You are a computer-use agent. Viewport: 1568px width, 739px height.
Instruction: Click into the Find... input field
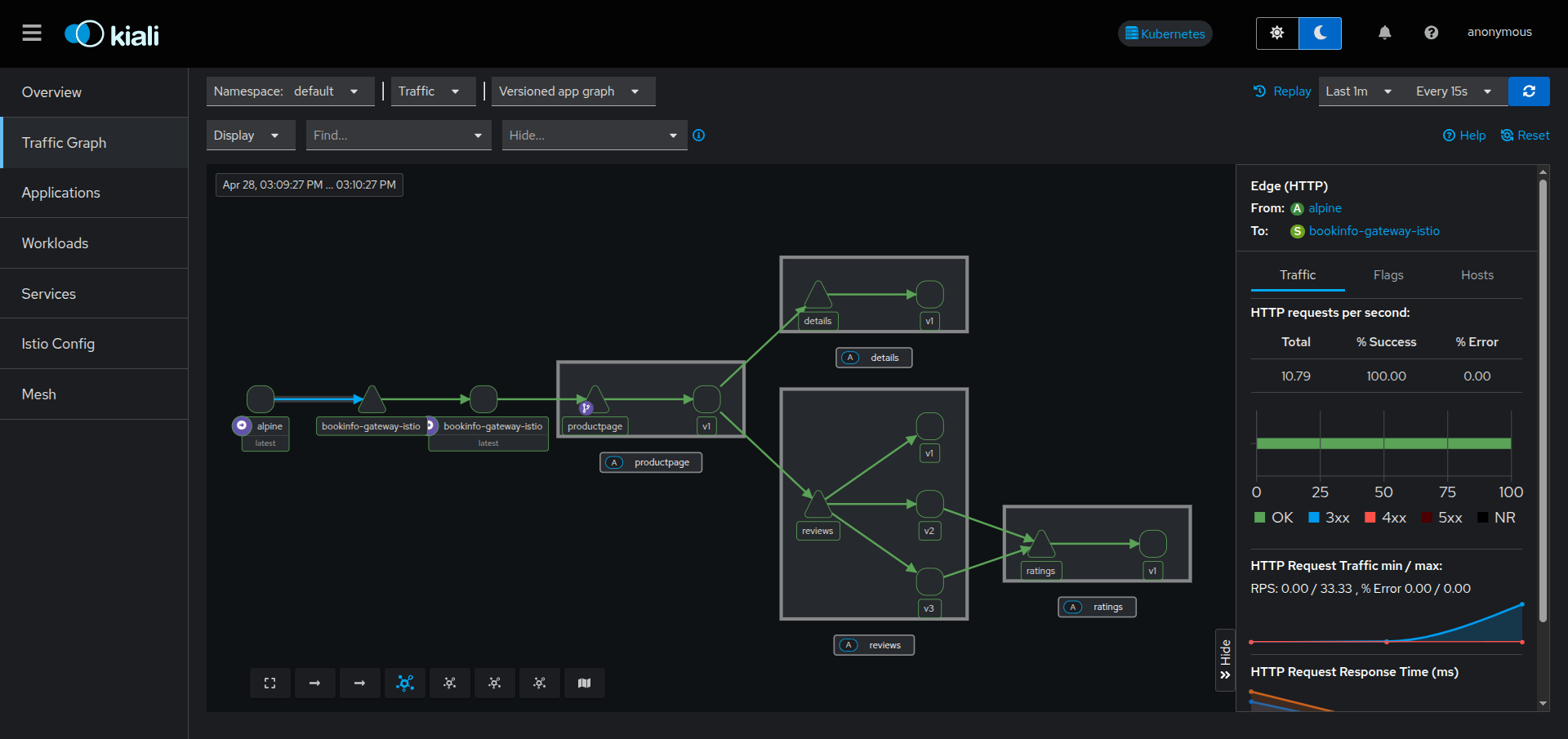point(388,136)
